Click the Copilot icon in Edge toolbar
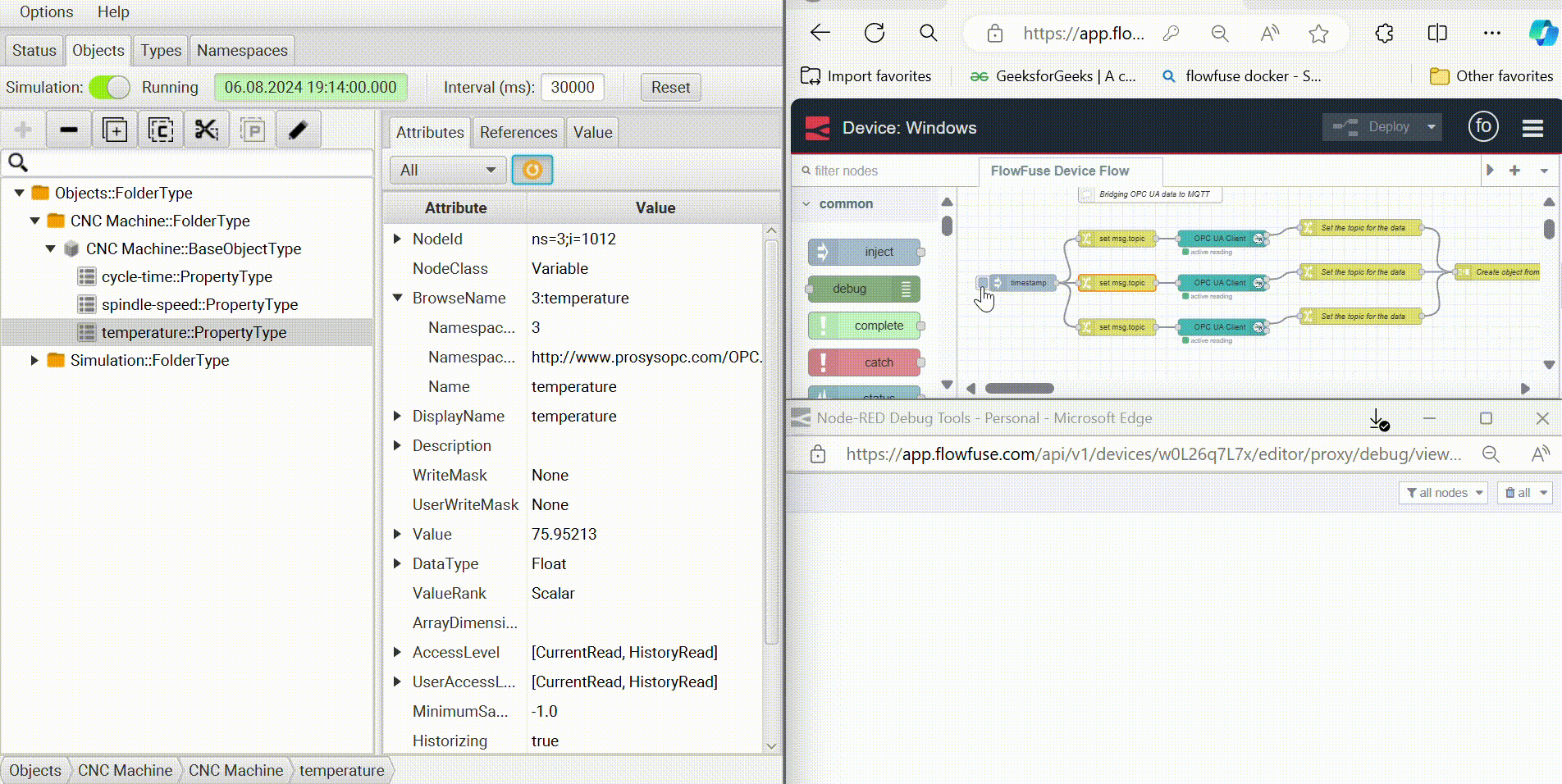 click(1542, 33)
